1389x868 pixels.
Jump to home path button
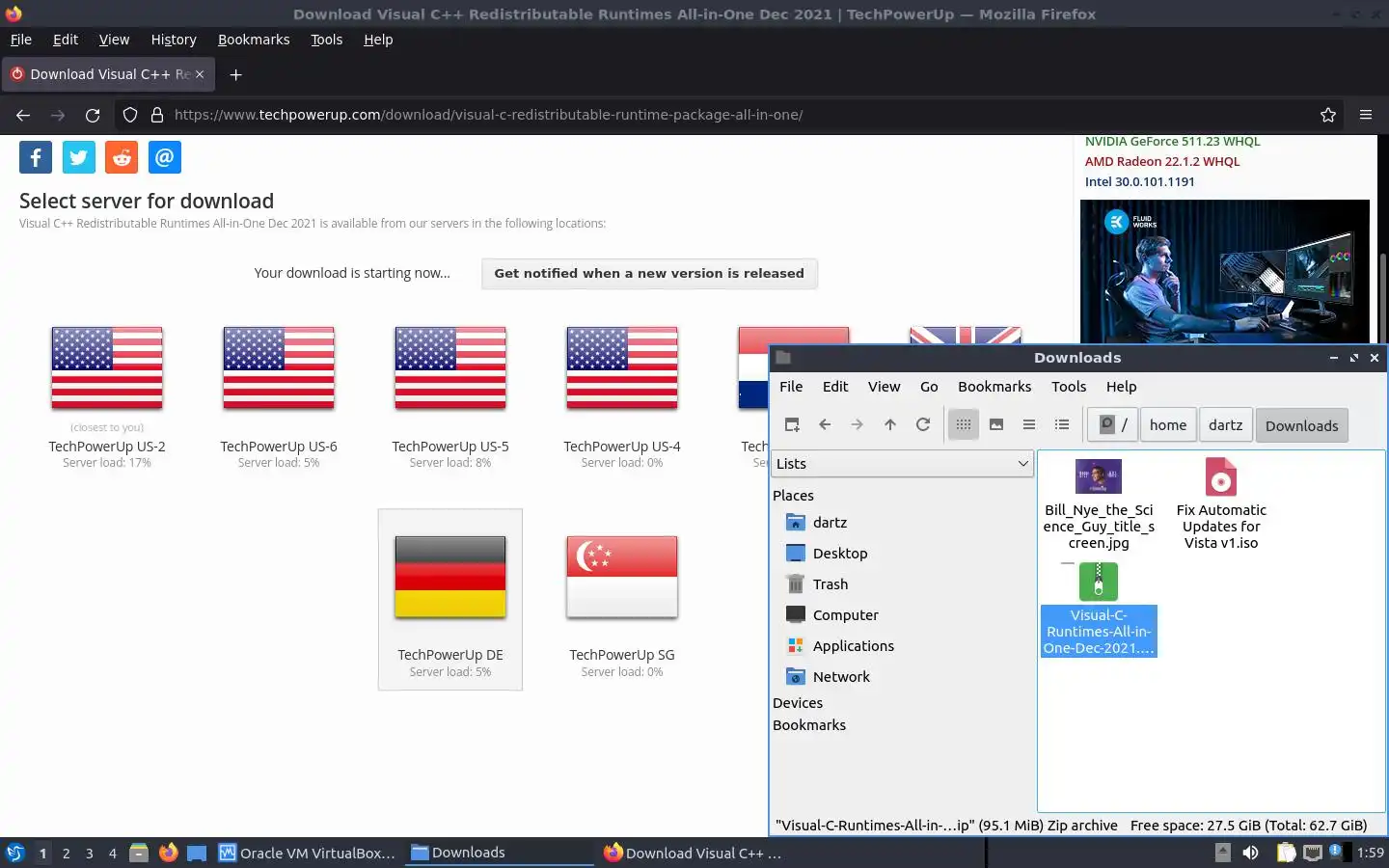point(1168,424)
